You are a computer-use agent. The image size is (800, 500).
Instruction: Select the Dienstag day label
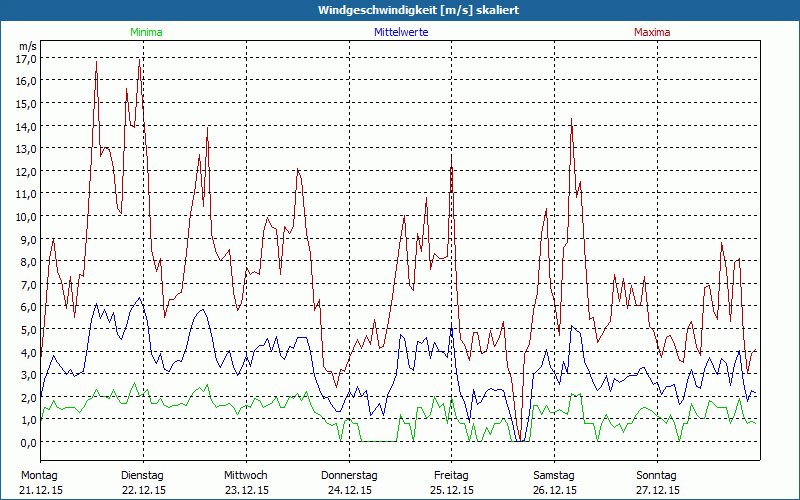[x=142, y=475]
